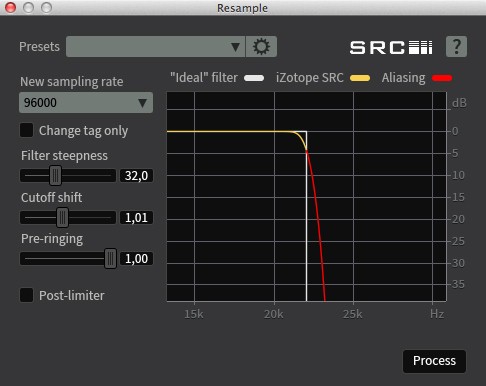Click the Presets dropdown arrow
The height and width of the screenshot is (386, 486).
(x=235, y=47)
